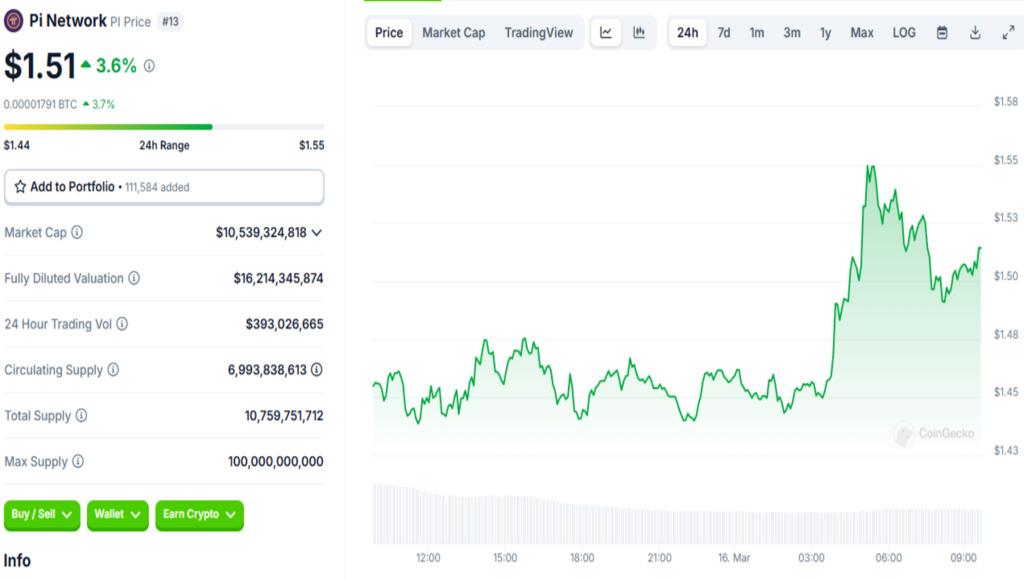Screen dimensions: 1024x579
Task: Click the star icon in Add to Portfolio
Action: point(20,187)
